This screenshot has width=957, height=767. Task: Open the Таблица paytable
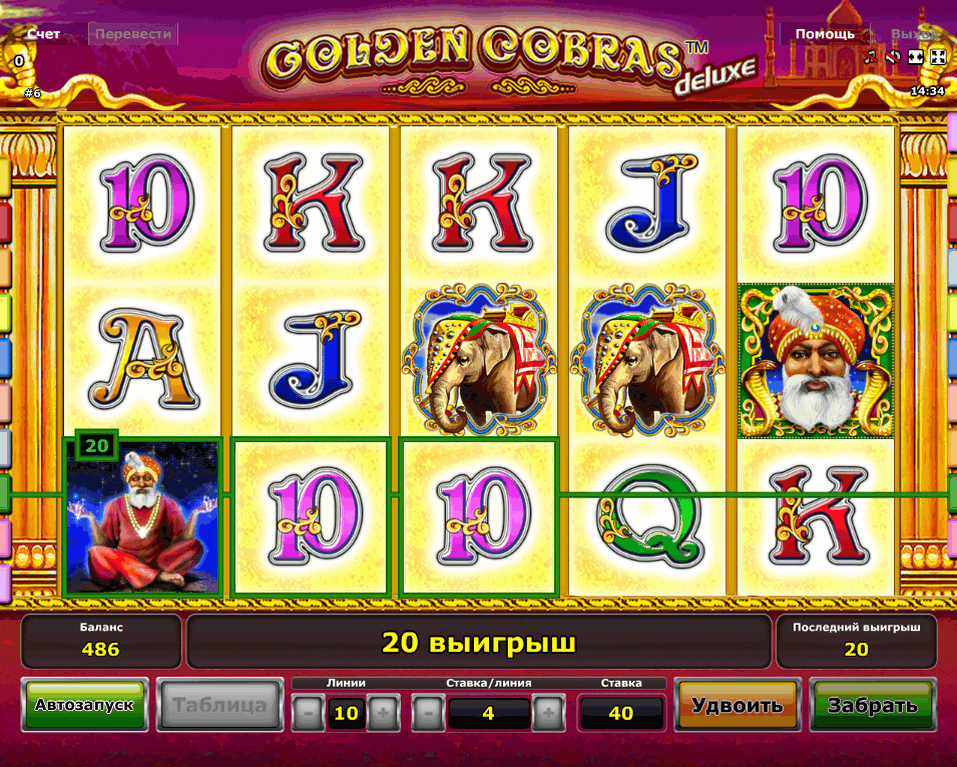pyautogui.click(x=220, y=705)
